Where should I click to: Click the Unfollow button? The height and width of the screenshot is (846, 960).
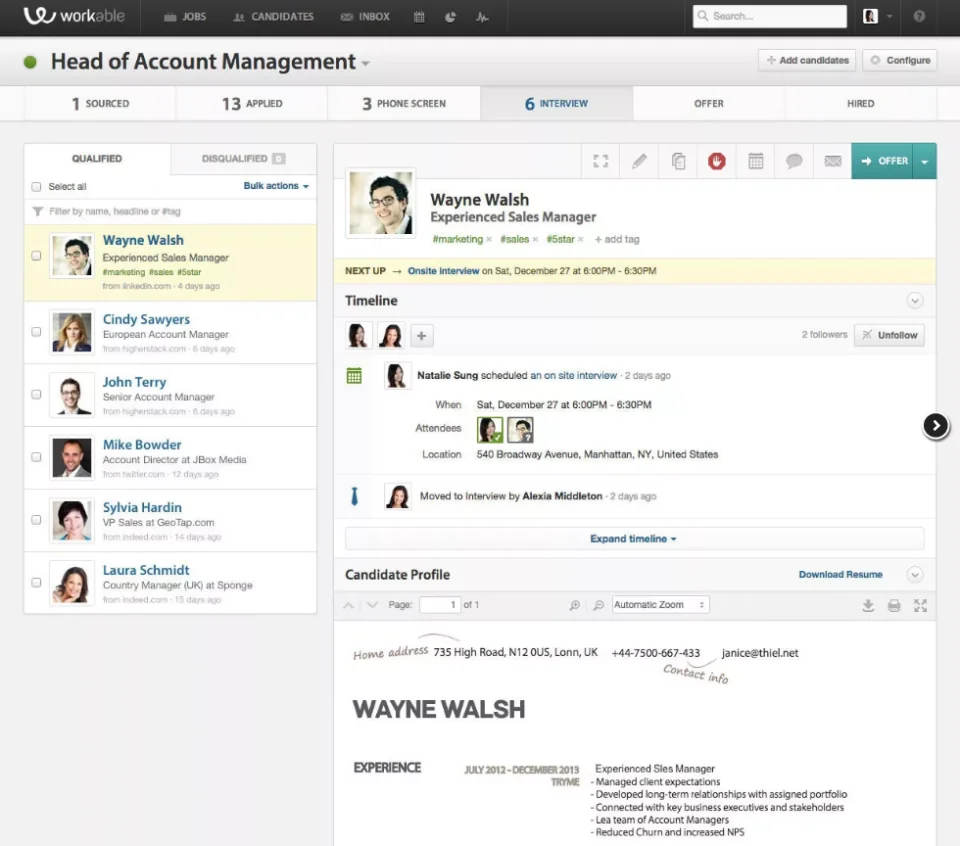[889, 335]
